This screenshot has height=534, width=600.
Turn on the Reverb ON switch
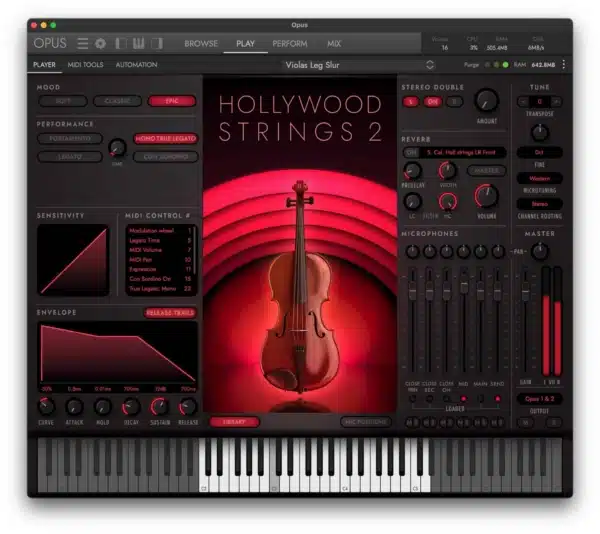[412, 152]
